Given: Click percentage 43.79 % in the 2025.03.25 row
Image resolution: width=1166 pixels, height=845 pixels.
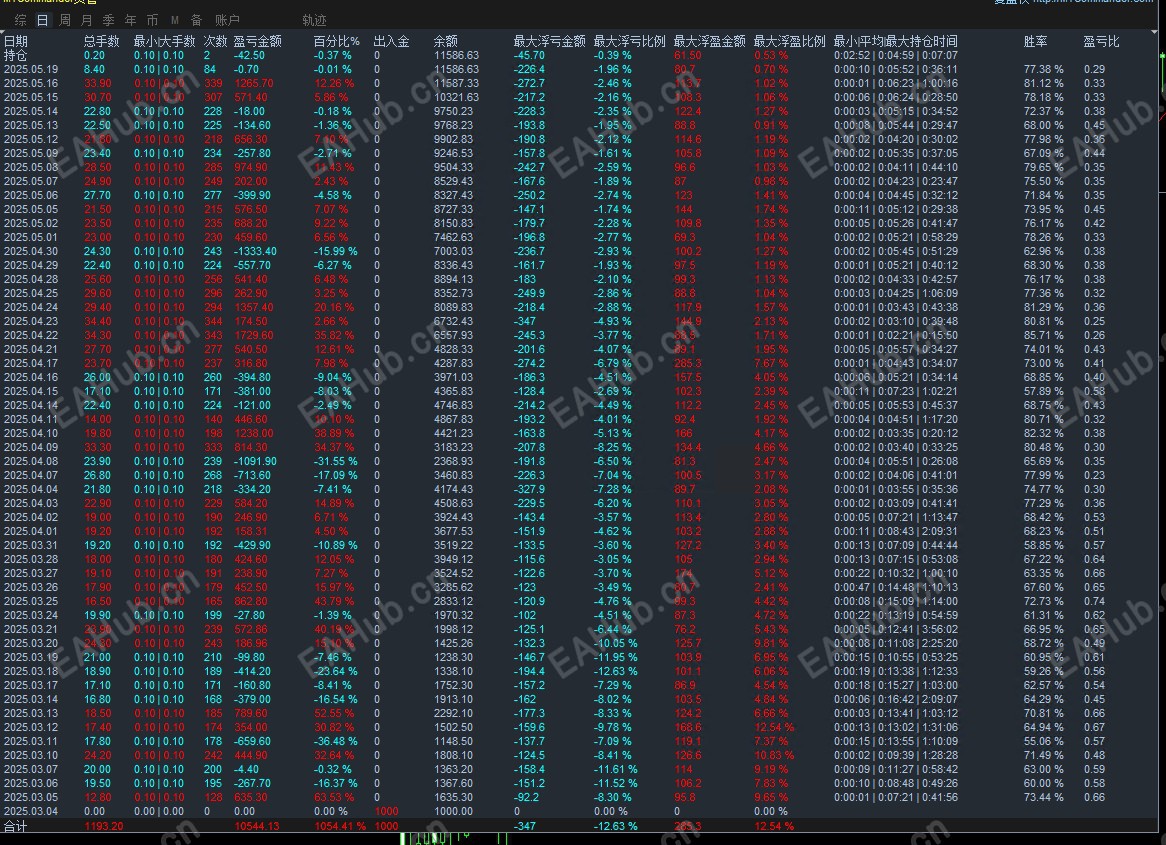Looking at the screenshot, I should [334, 601].
